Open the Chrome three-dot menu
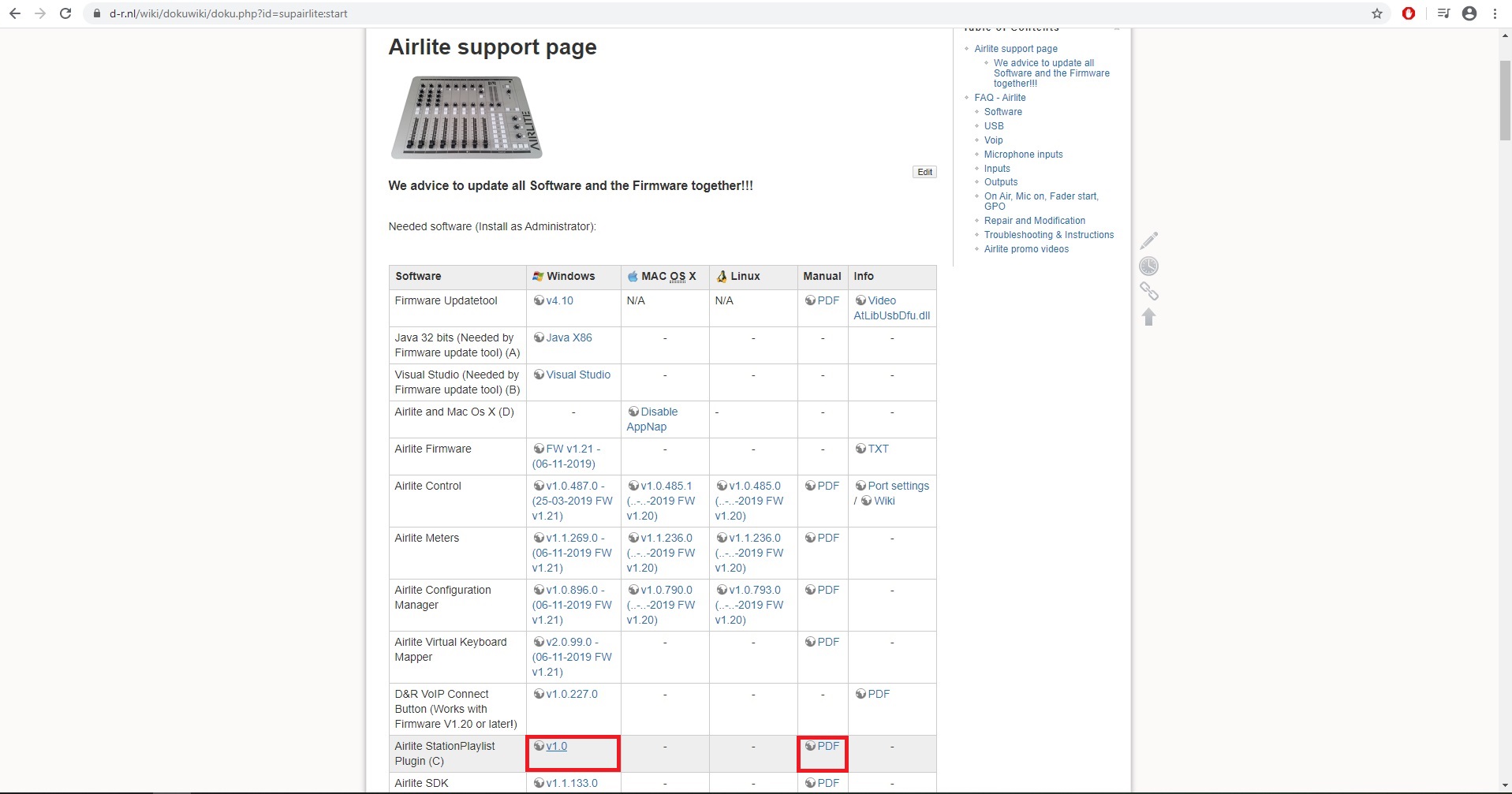The image size is (1512, 794). [1495, 13]
